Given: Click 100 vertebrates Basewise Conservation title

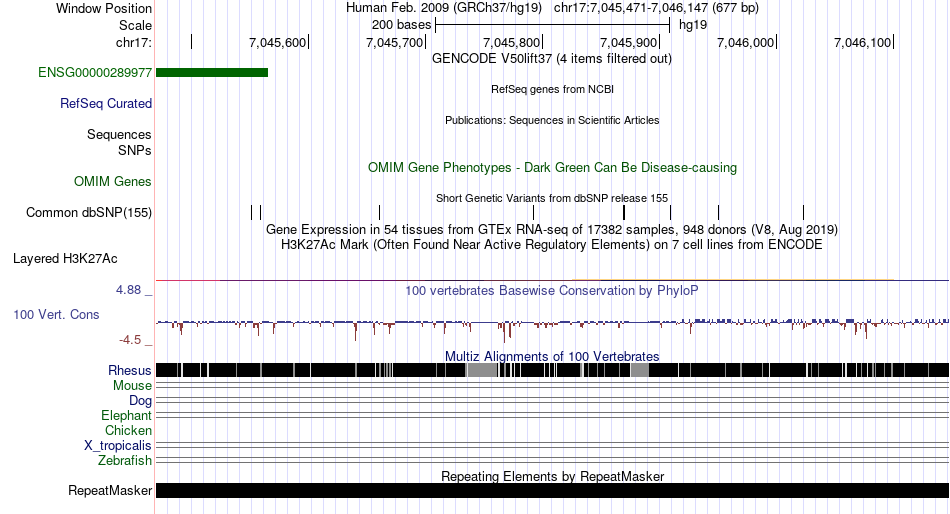Looking at the screenshot, I should click(x=552, y=291).
